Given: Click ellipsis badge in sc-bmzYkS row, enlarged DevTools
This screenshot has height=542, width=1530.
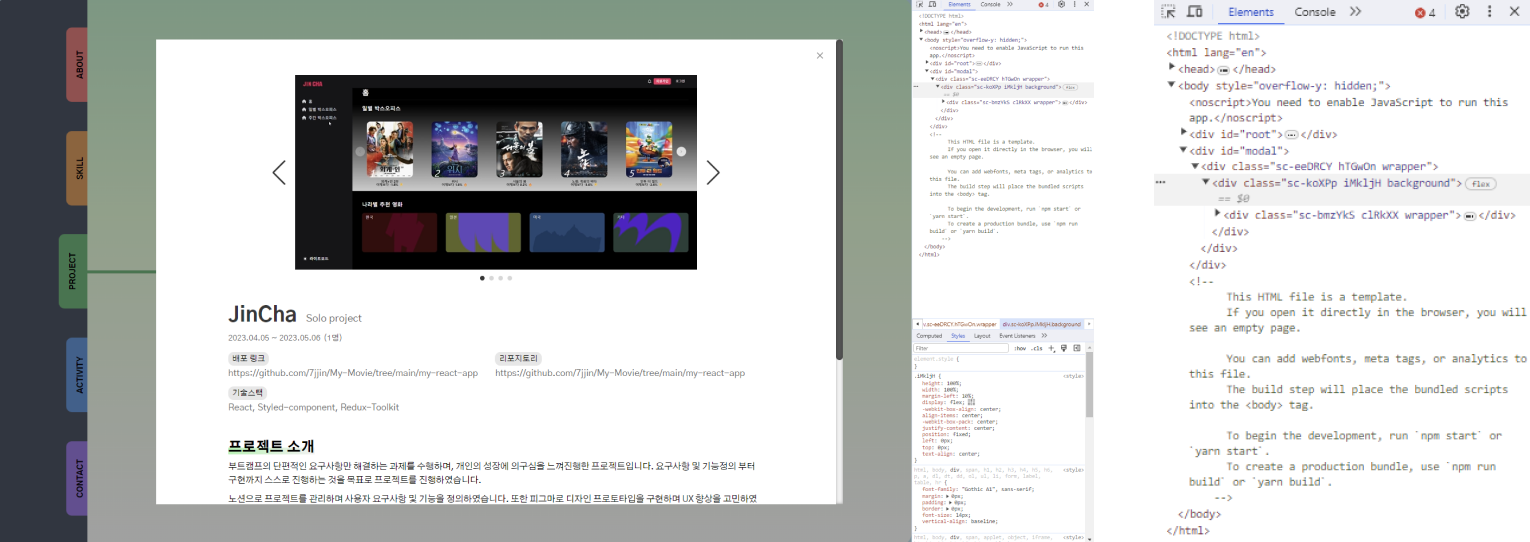Looking at the screenshot, I should pos(1470,216).
